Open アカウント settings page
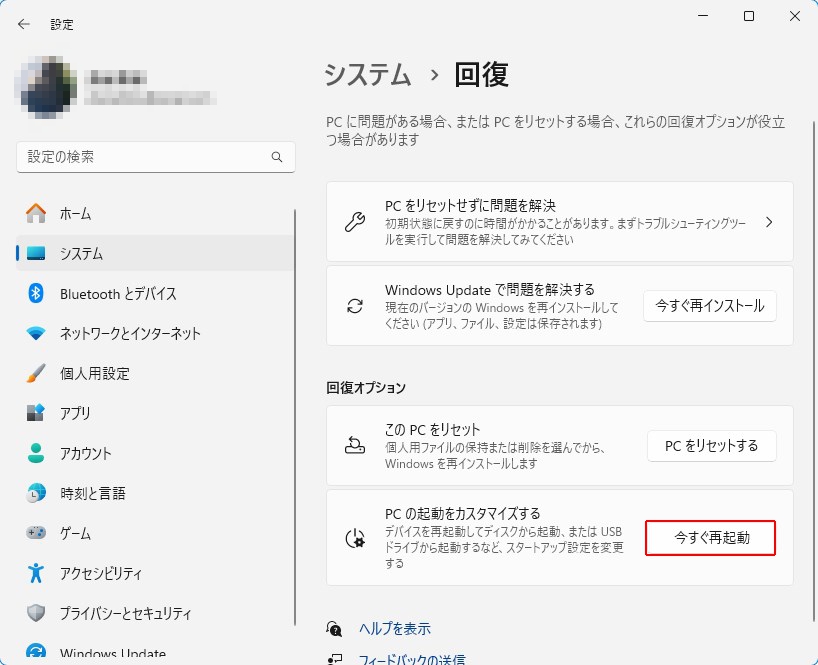Viewport: 818px width, 665px height. (x=86, y=453)
